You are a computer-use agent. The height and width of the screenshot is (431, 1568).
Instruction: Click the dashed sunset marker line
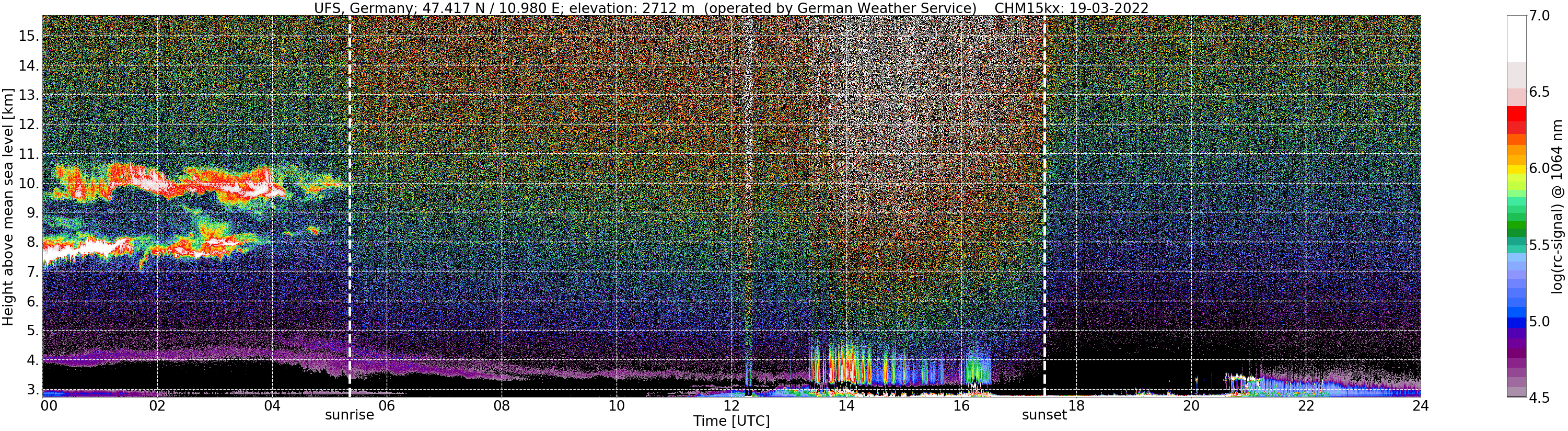point(1044,206)
